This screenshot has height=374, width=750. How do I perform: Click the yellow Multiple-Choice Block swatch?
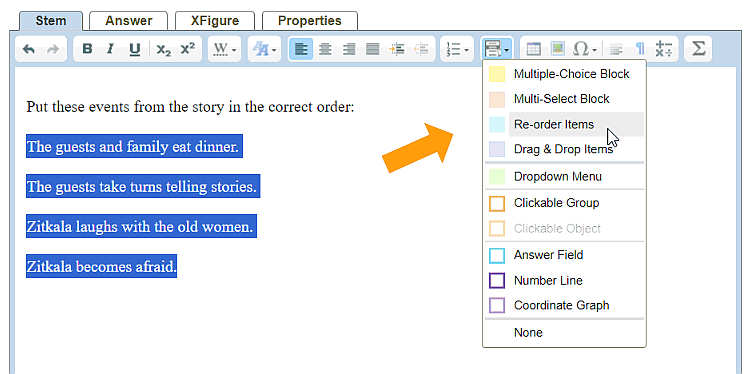coord(497,74)
